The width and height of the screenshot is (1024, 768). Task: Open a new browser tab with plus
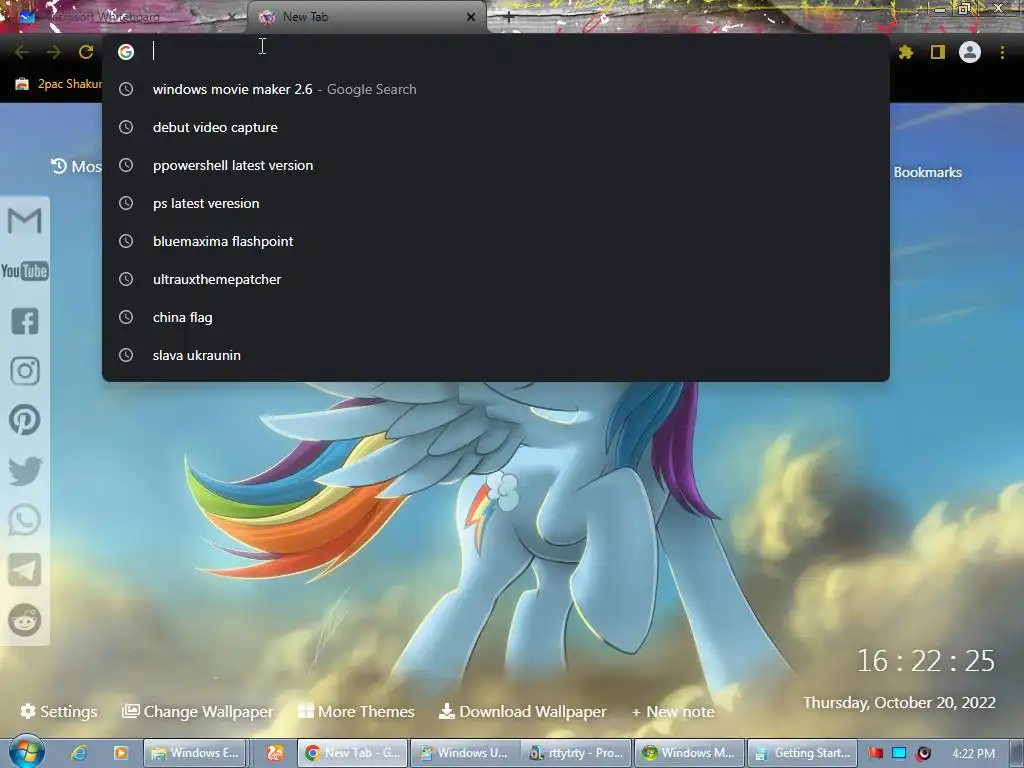click(x=509, y=17)
